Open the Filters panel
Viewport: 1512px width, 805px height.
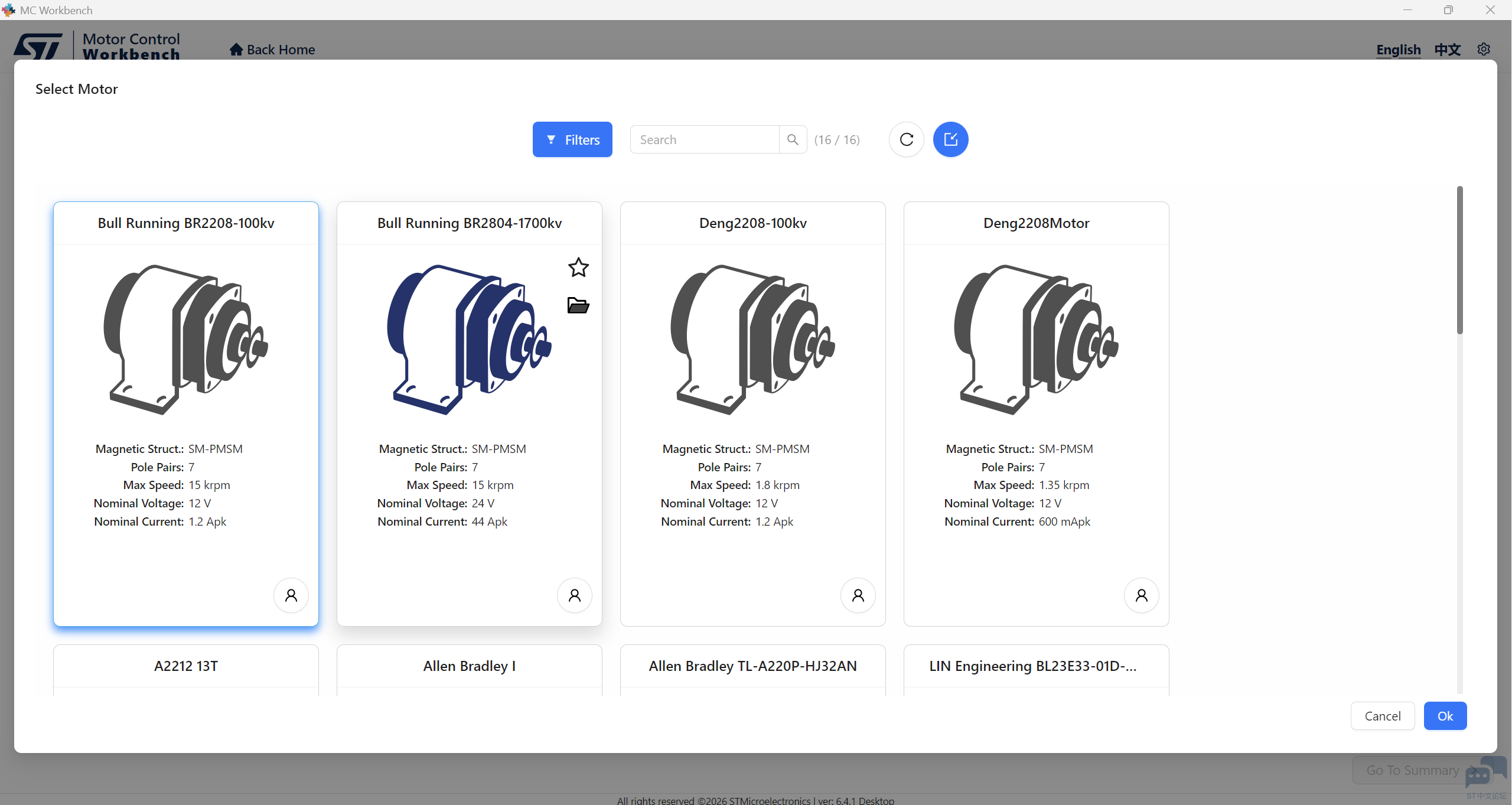(572, 139)
